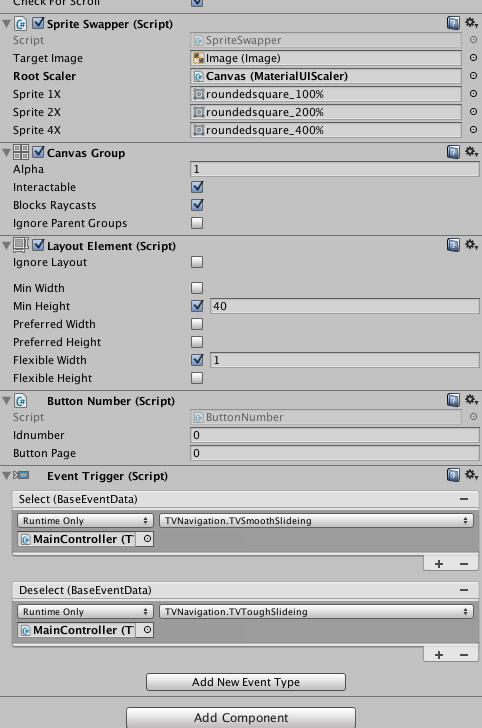Open Runtime Only dropdown under Deselect
The height and width of the screenshot is (728, 482).
tap(85, 611)
